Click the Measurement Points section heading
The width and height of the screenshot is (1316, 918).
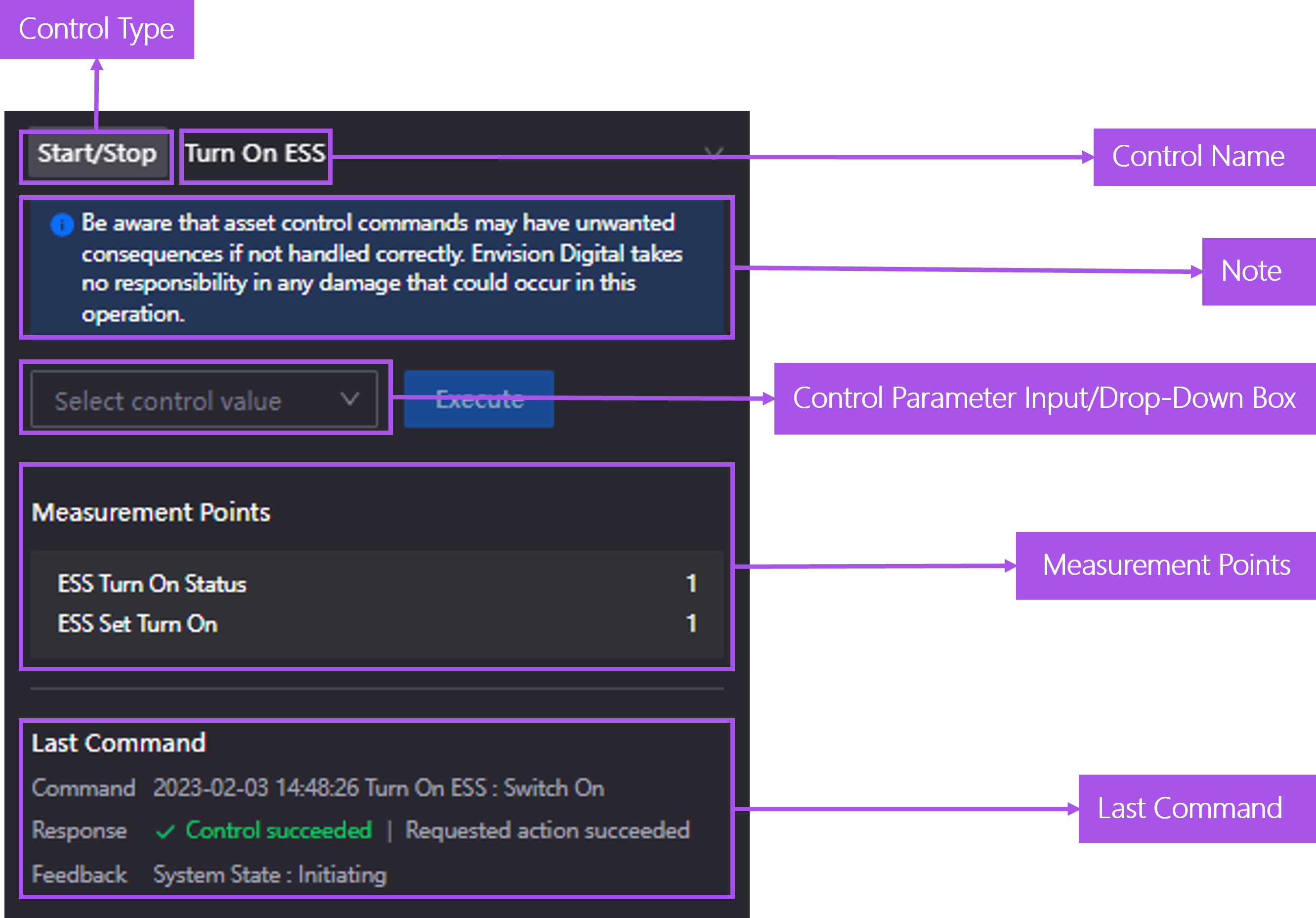pyautogui.click(x=151, y=512)
